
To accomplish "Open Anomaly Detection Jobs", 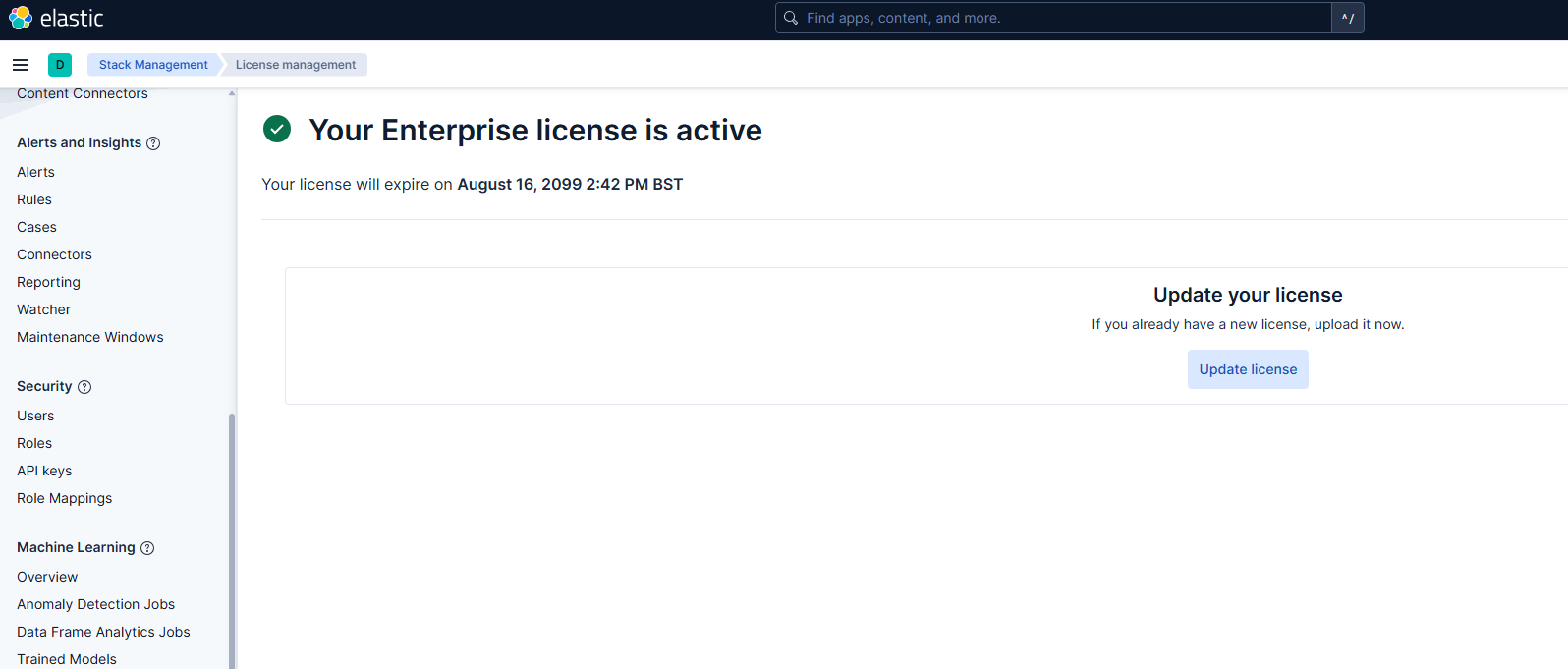I will point(95,604).
